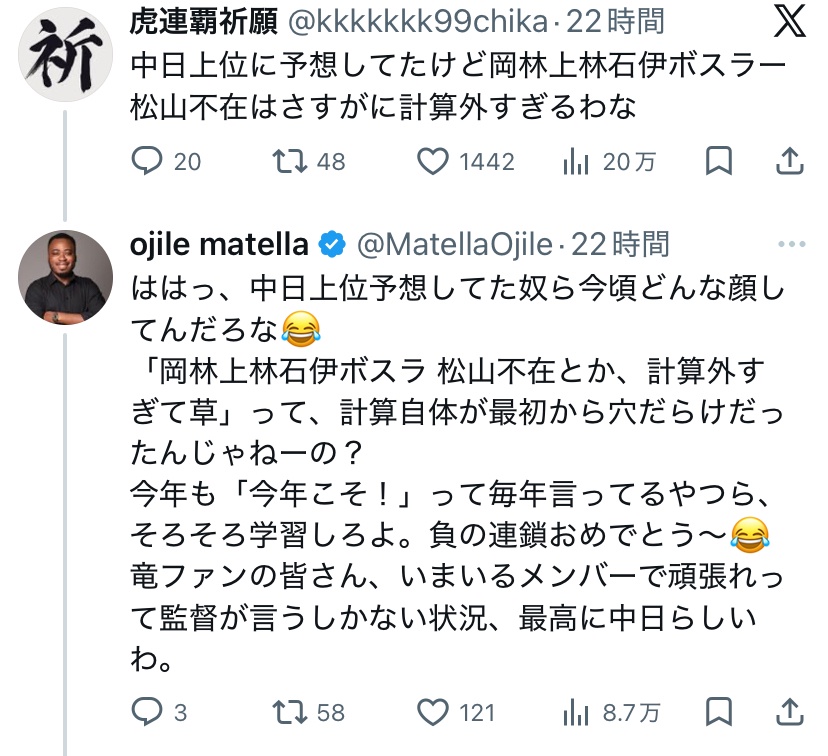Bookmark ojile matella's reply

[719, 712]
